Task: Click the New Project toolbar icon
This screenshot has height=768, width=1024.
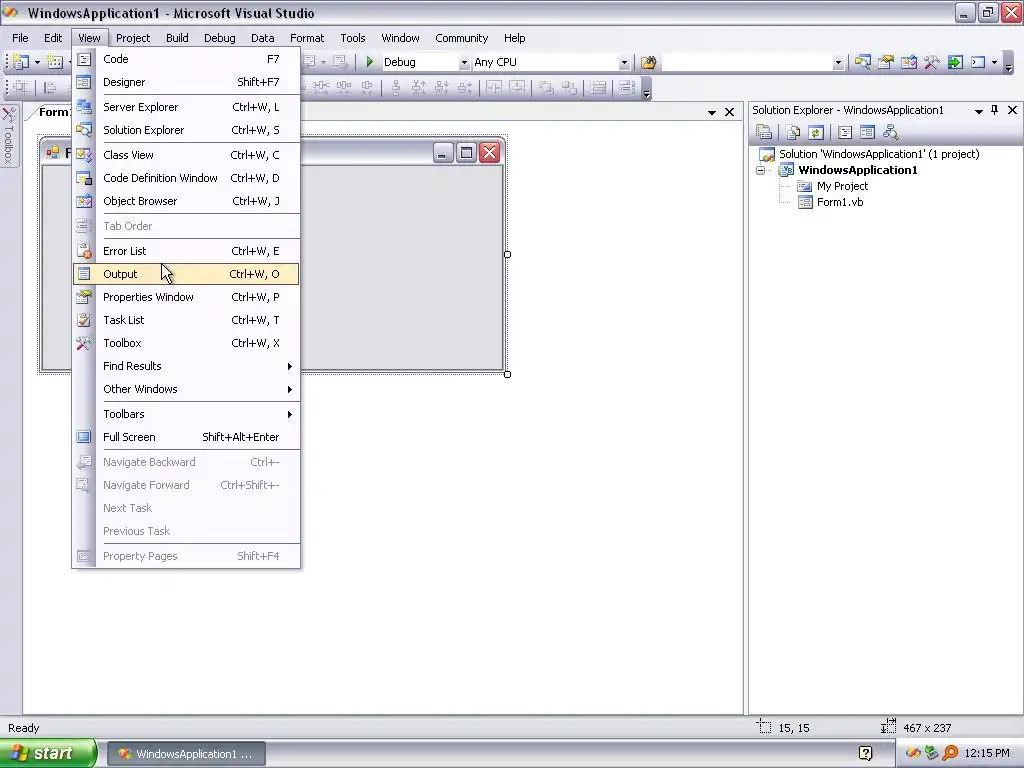Action: pos(21,62)
